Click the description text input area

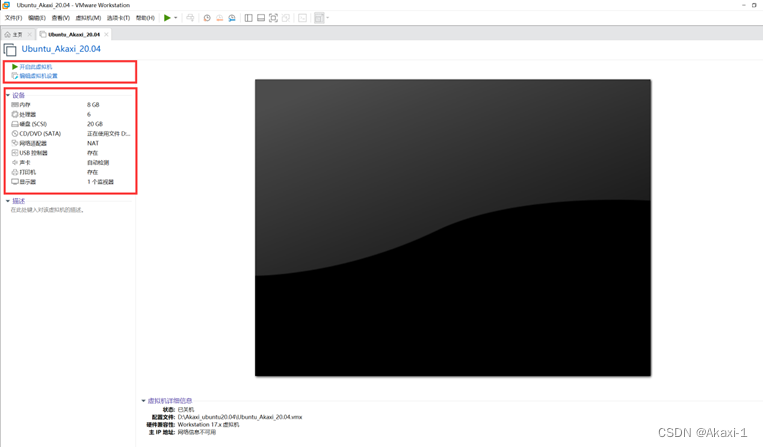(48, 210)
